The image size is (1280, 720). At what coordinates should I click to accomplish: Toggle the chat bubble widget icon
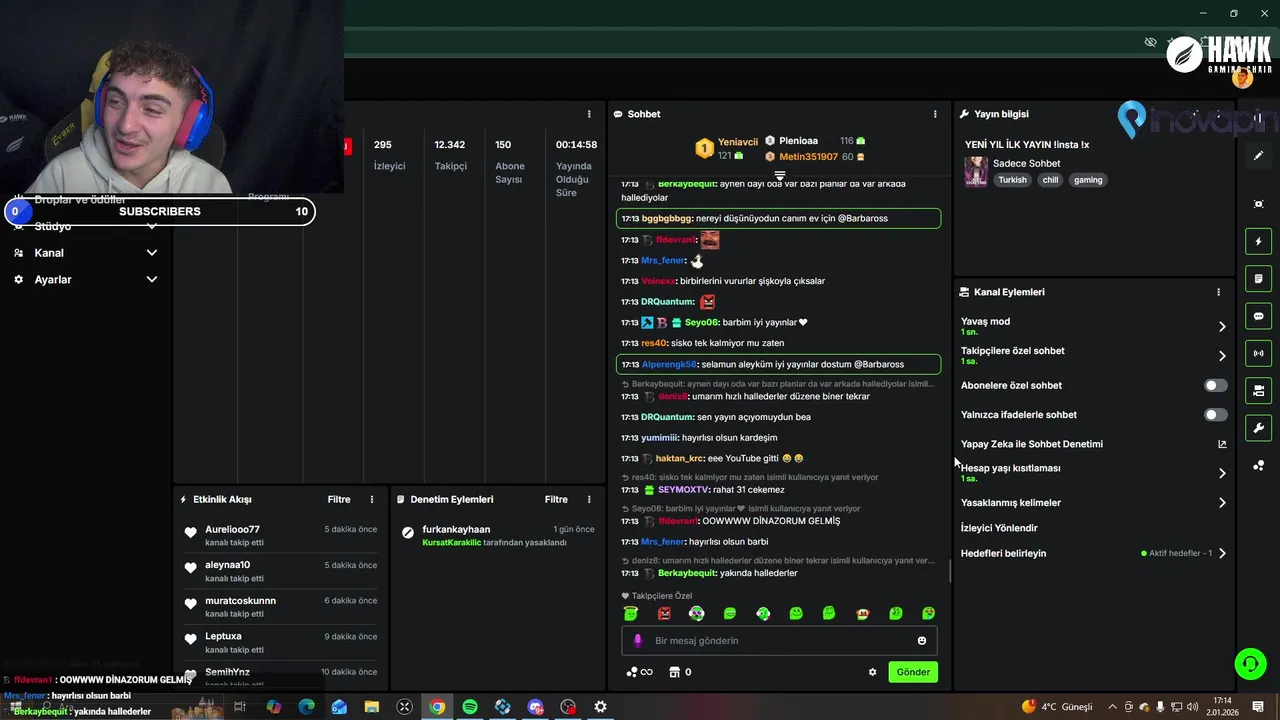coord(1258,316)
